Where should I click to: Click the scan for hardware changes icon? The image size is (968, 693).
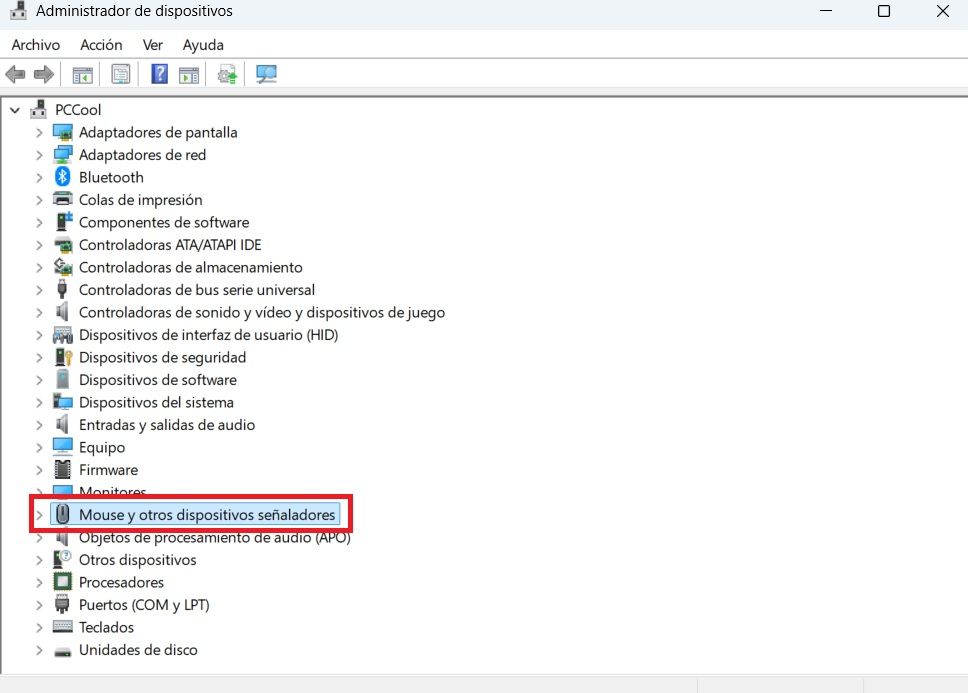click(266, 75)
